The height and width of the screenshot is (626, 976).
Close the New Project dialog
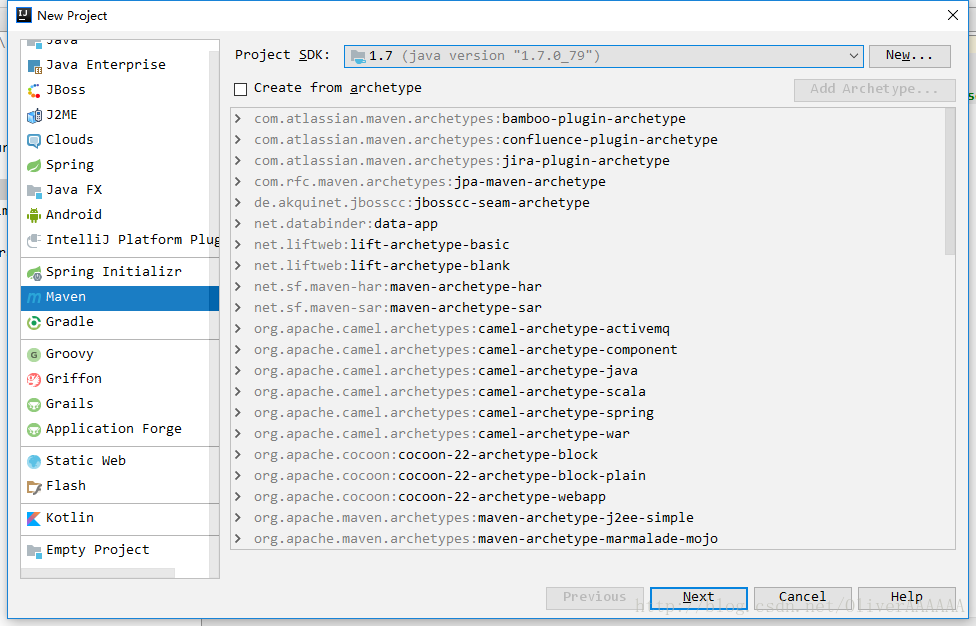(x=952, y=15)
